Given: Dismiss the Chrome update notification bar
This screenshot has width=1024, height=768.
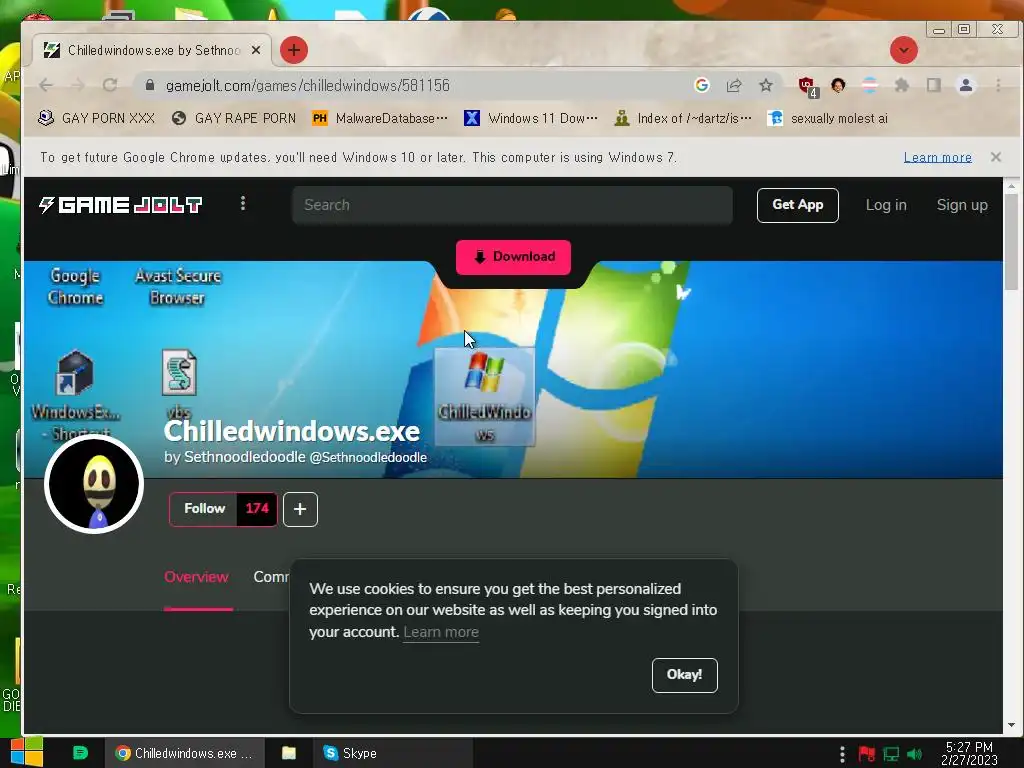Looking at the screenshot, I should (x=995, y=157).
